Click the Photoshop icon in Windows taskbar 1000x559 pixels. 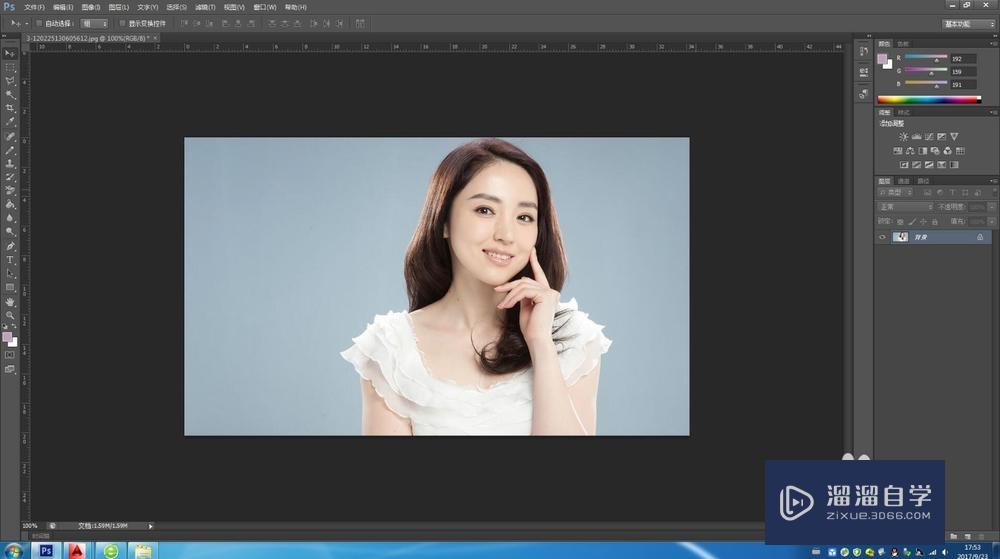pos(46,551)
